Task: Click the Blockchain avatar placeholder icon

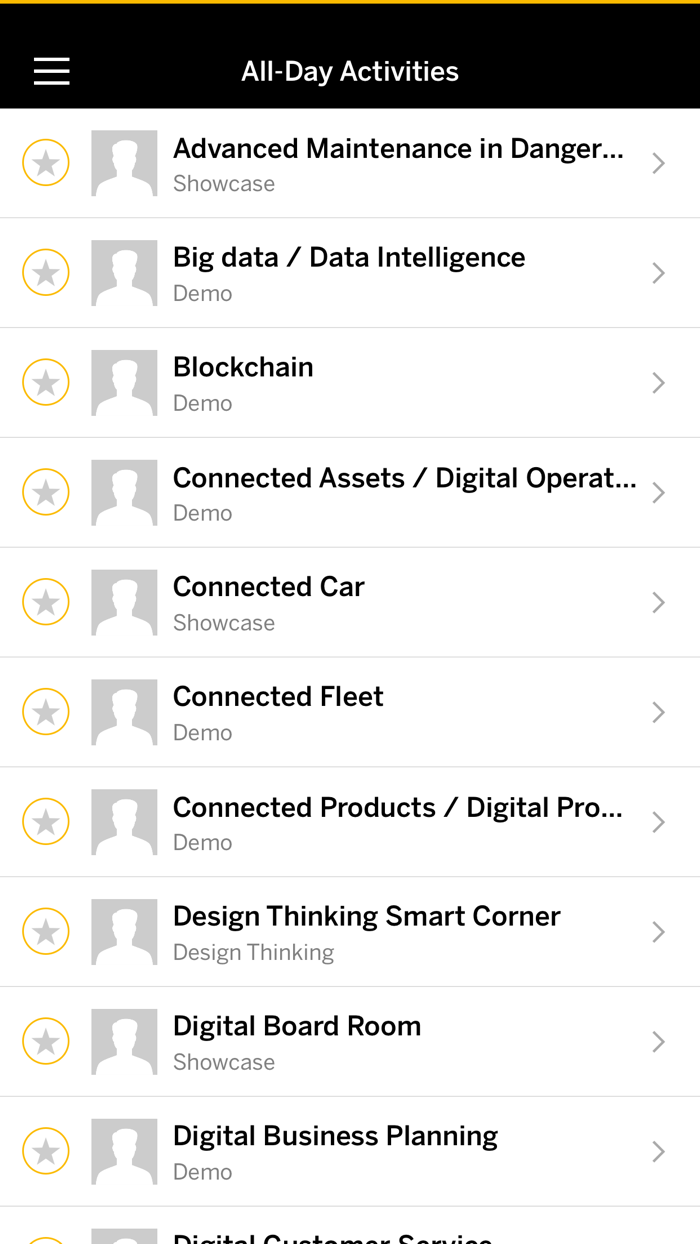Action: coord(123,383)
